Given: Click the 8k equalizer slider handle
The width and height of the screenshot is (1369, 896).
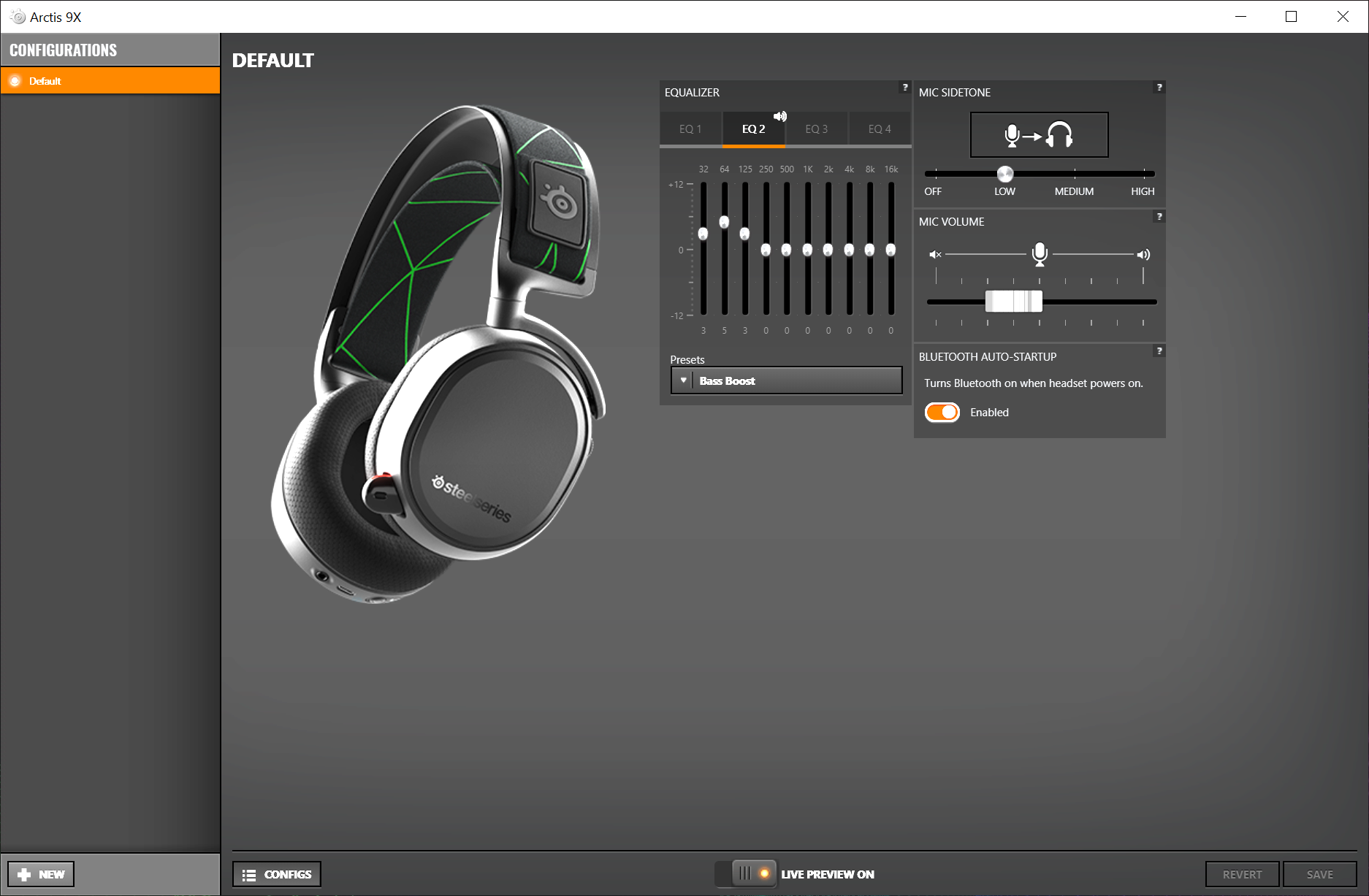Looking at the screenshot, I should pyautogui.click(x=869, y=250).
